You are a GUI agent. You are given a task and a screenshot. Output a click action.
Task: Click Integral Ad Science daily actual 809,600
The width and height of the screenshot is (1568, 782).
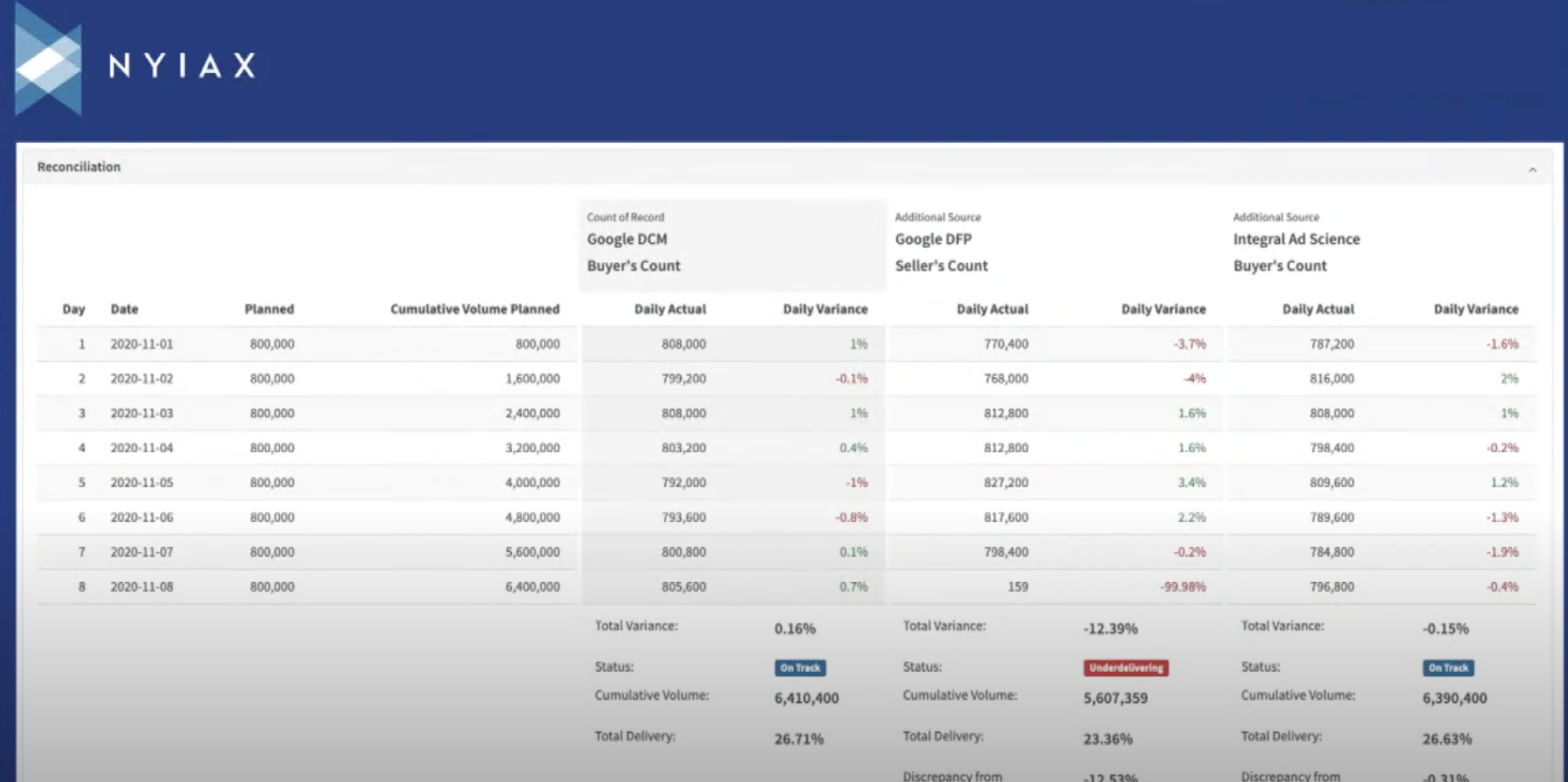[1331, 483]
